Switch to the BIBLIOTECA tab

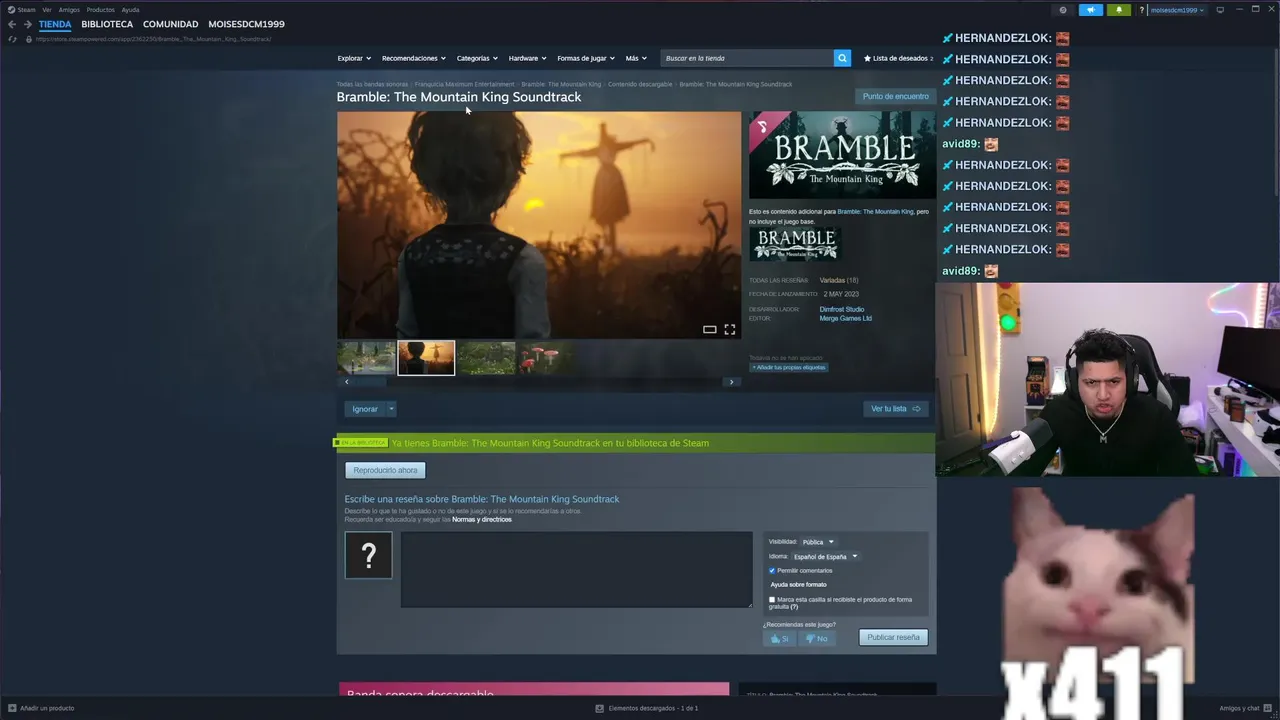pyautogui.click(x=107, y=24)
